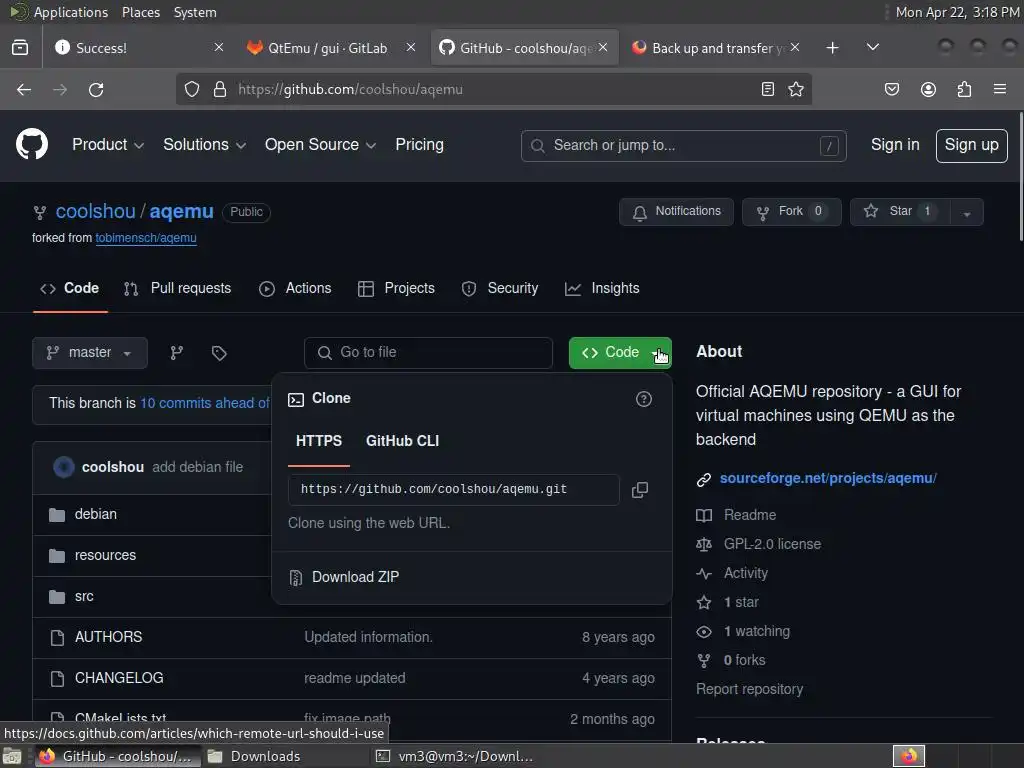Switch to the Projects tab

[396, 288]
